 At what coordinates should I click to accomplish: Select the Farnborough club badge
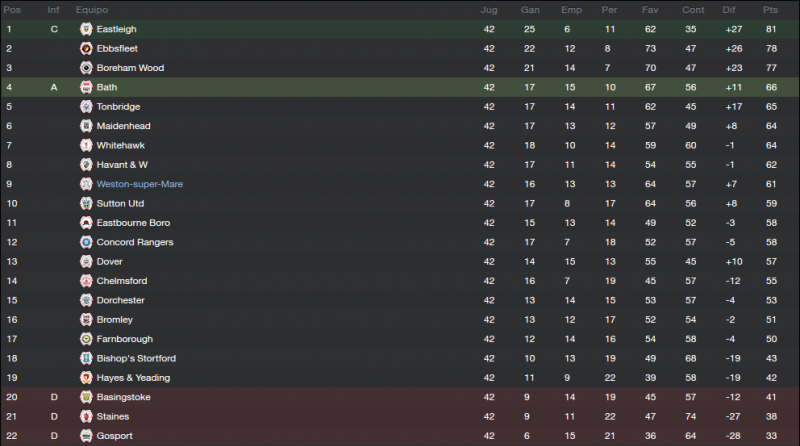tap(86, 339)
